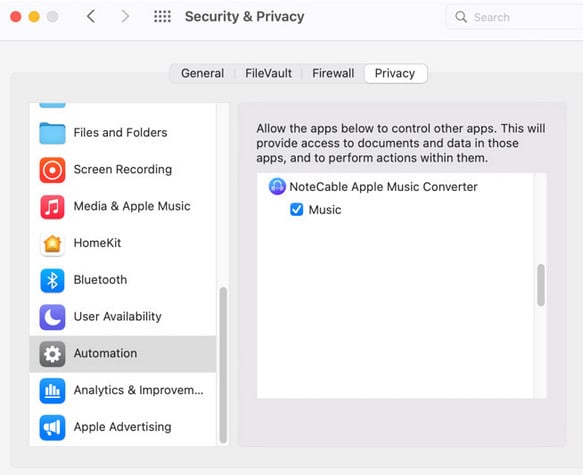Open the Screen Recording privacy category
Viewport: 583px width, 475px height.
pyautogui.click(x=123, y=170)
